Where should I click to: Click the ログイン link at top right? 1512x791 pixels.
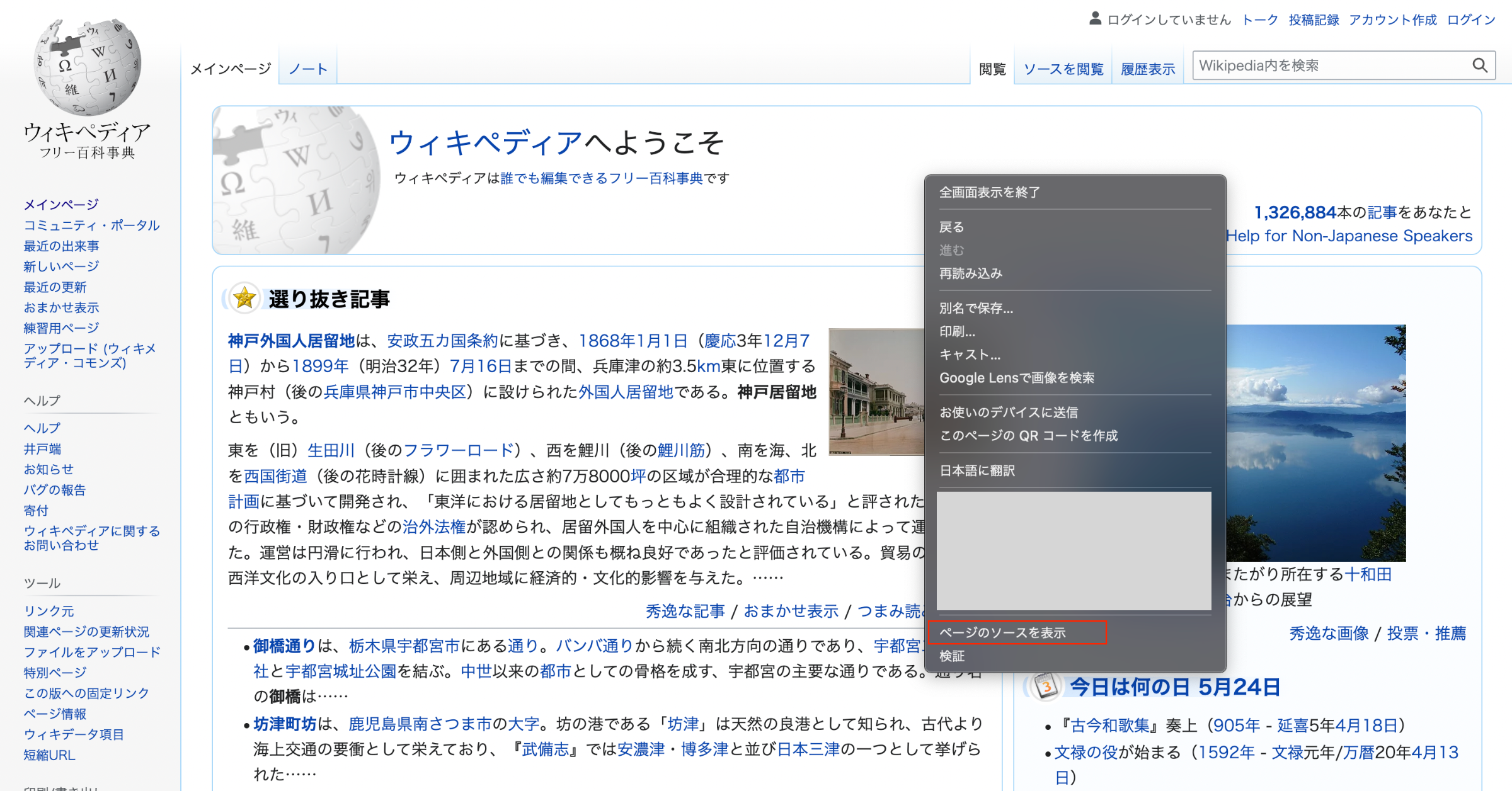tap(1471, 20)
